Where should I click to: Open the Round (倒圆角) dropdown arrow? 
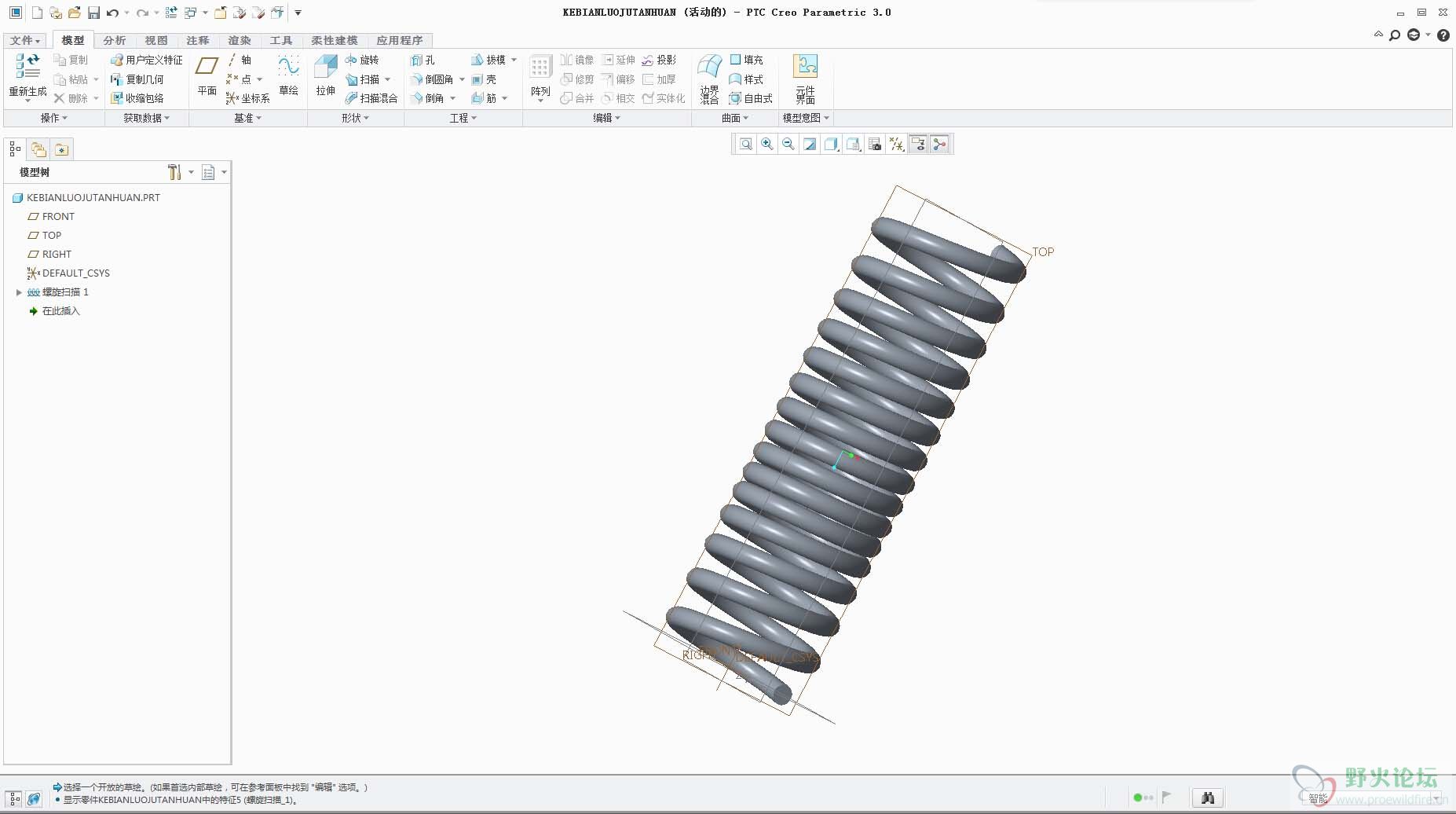(x=462, y=79)
